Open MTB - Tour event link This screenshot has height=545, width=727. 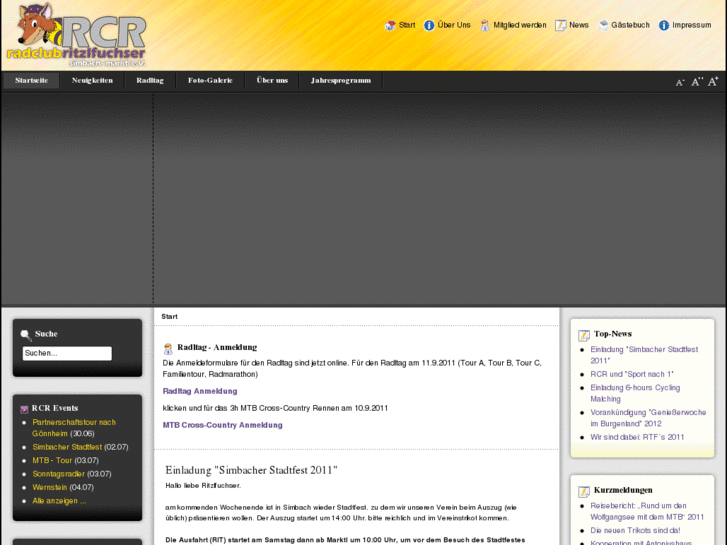tap(52, 461)
